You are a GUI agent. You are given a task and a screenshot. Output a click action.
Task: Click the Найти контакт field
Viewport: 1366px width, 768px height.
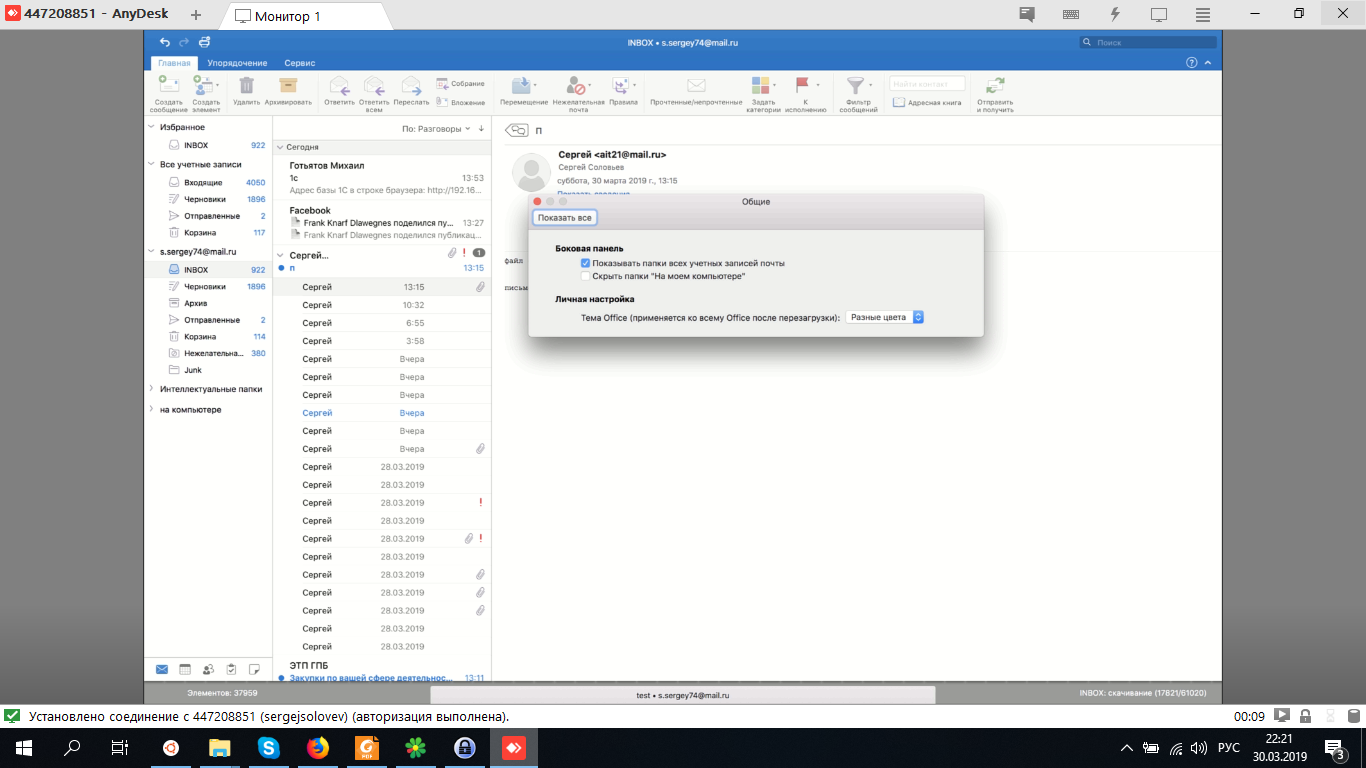point(928,84)
